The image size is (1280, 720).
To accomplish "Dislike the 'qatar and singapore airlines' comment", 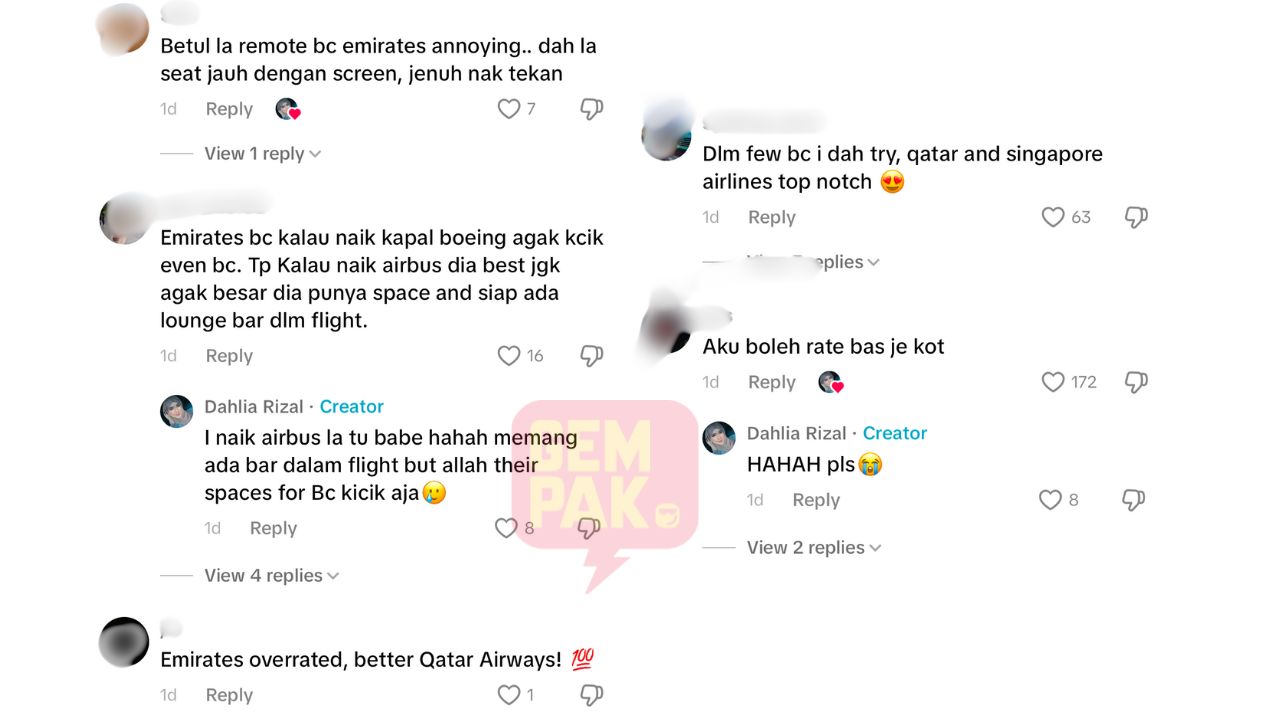I will pos(1136,217).
